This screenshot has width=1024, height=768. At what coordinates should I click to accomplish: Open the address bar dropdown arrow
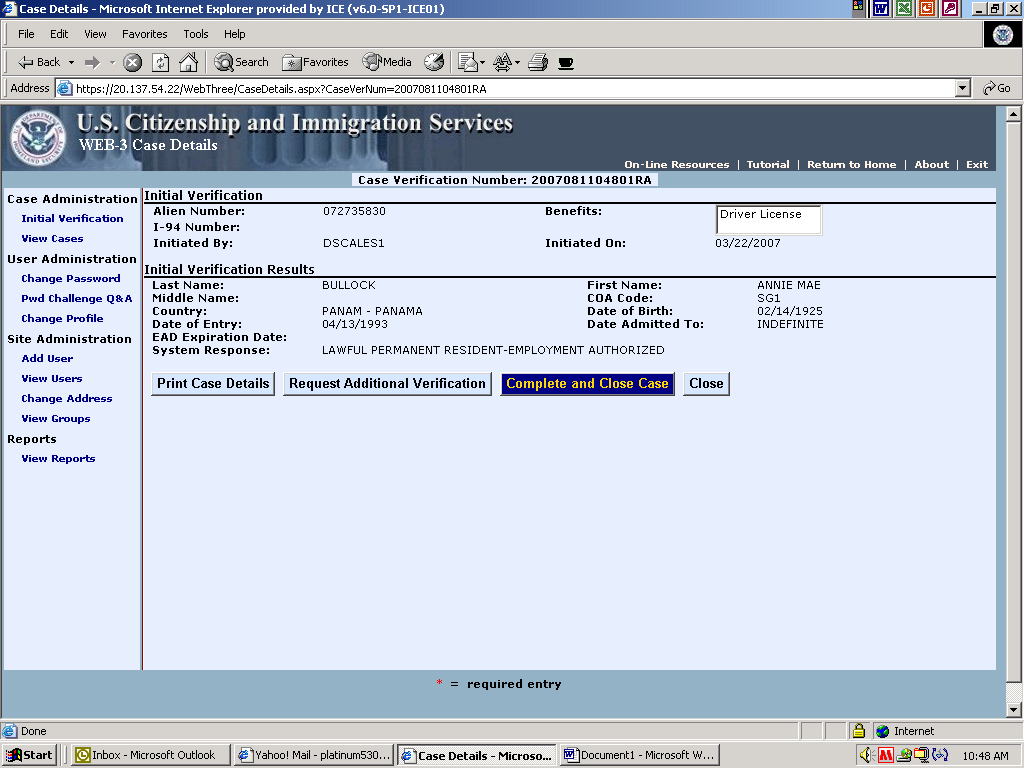click(x=962, y=88)
